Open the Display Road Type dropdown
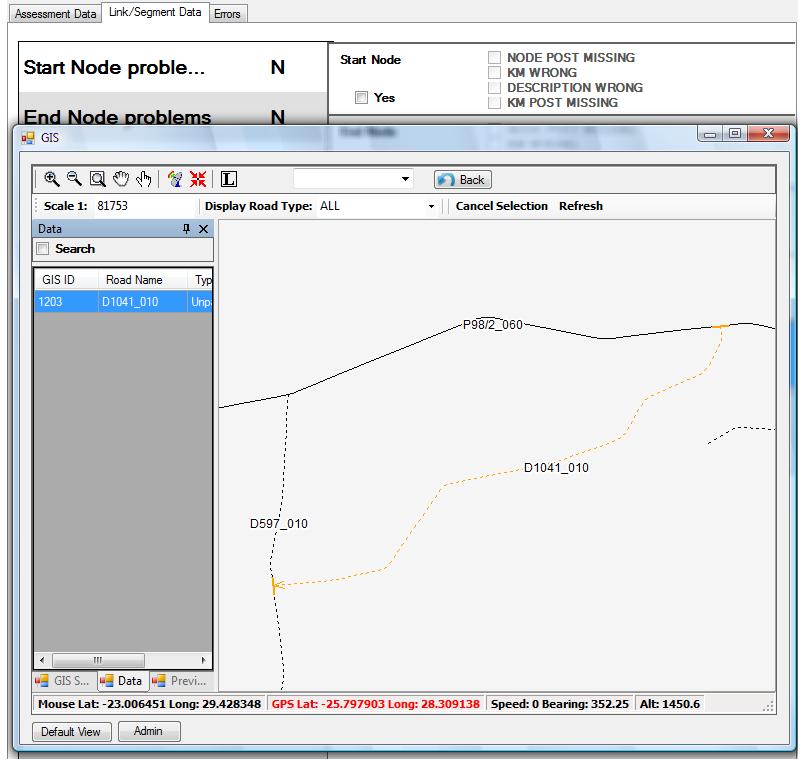The image size is (800, 760). click(x=431, y=206)
